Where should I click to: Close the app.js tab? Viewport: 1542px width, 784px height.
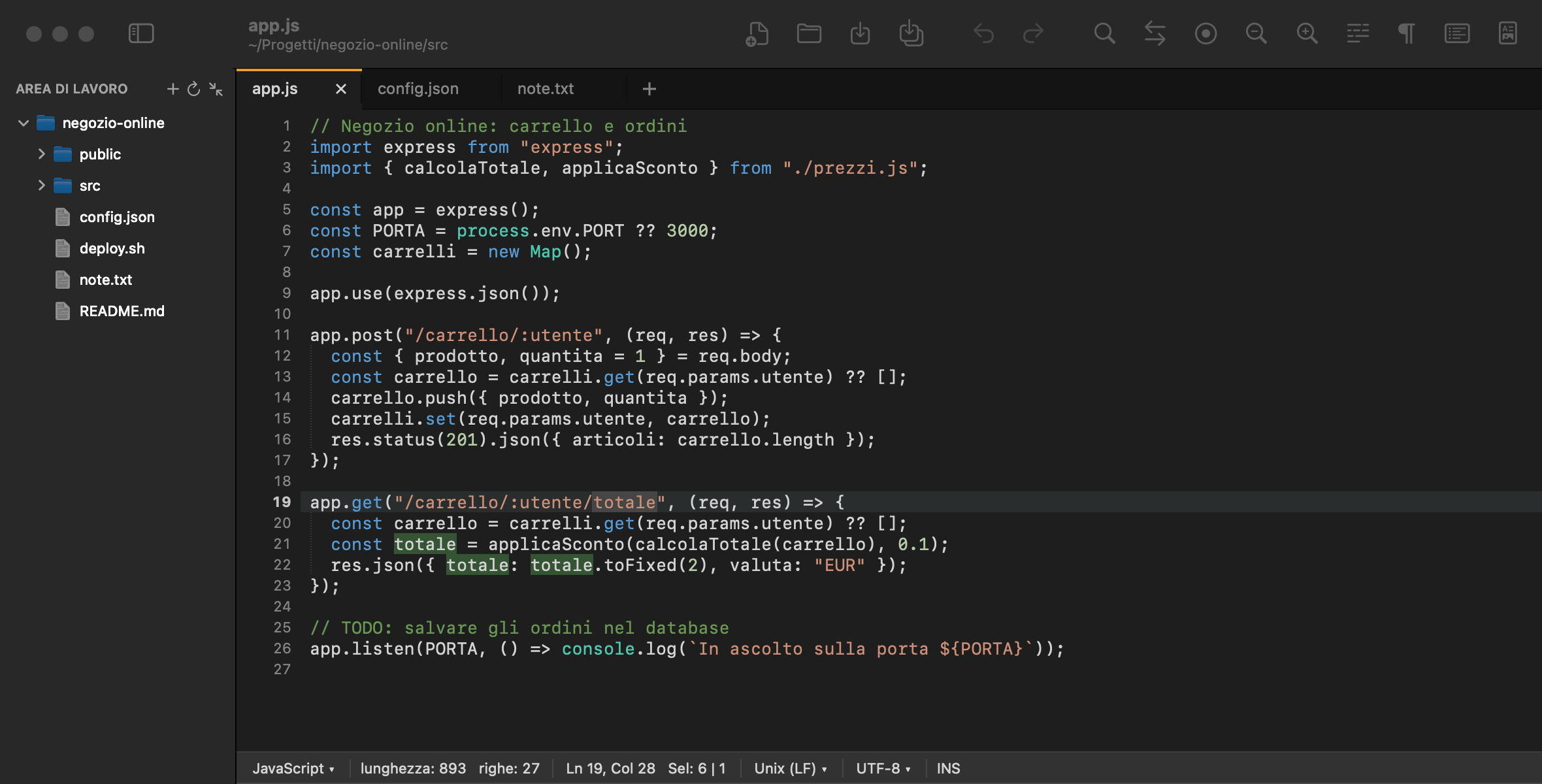pyautogui.click(x=340, y=89)
